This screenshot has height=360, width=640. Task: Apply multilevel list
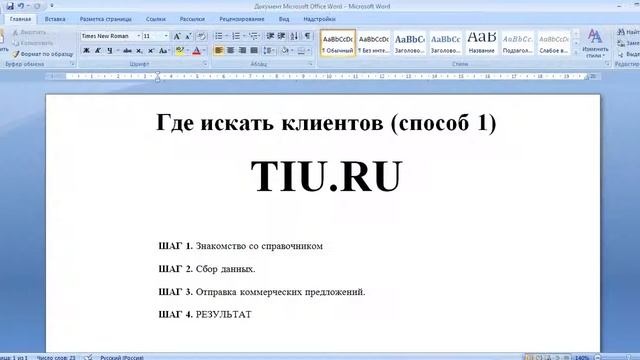(x=253, y=36)
